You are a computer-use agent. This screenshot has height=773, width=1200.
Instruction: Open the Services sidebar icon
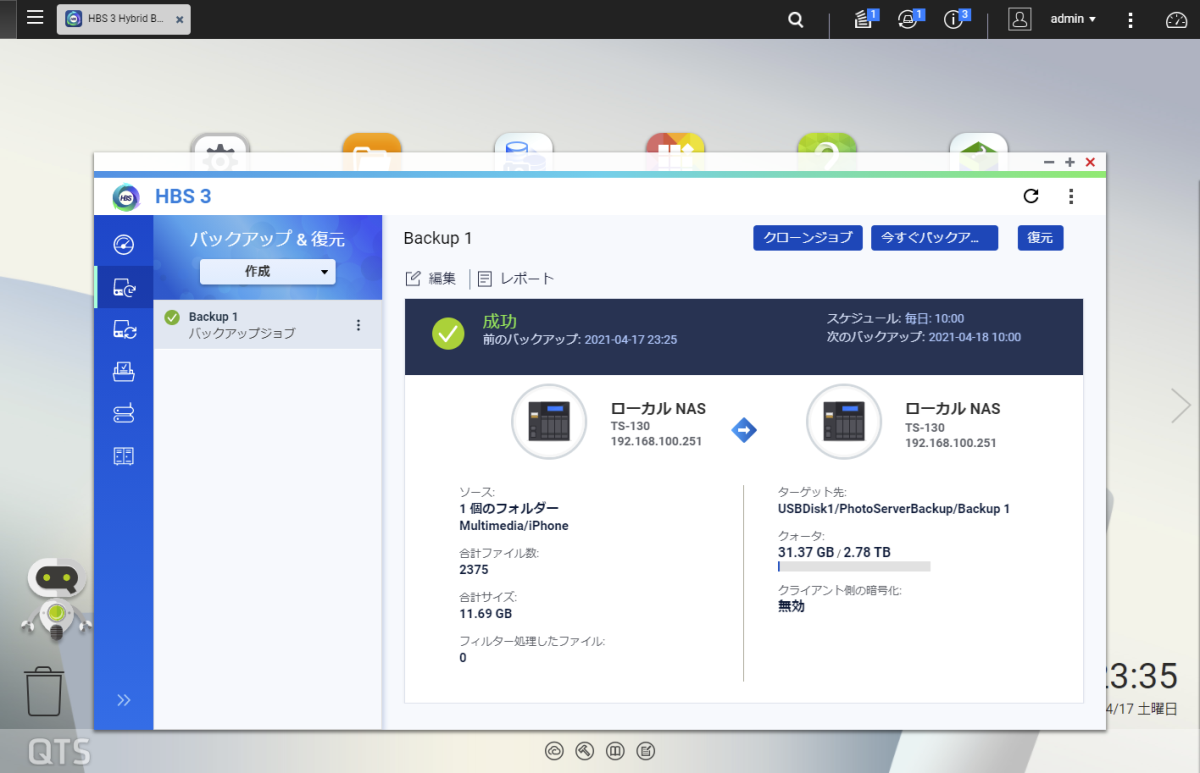pyautogui.click(x=124, y=456)
